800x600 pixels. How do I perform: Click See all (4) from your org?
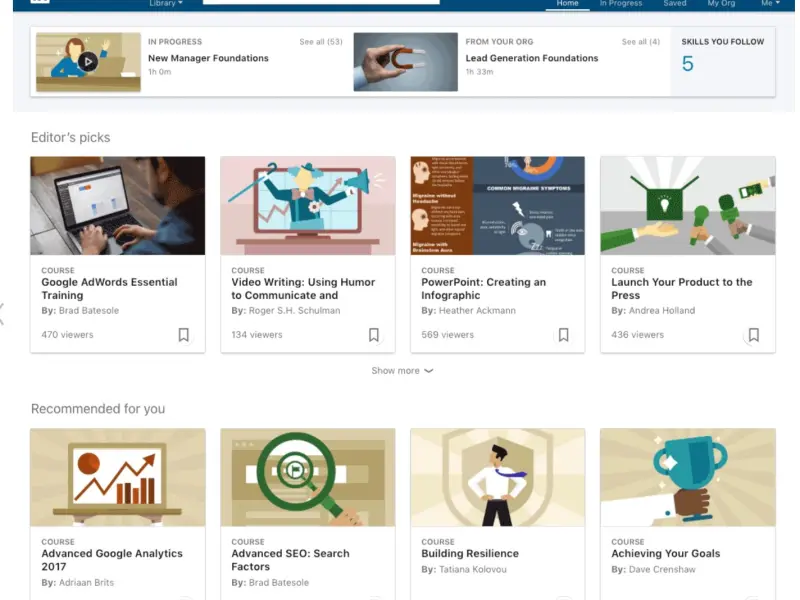coord(640,42)
